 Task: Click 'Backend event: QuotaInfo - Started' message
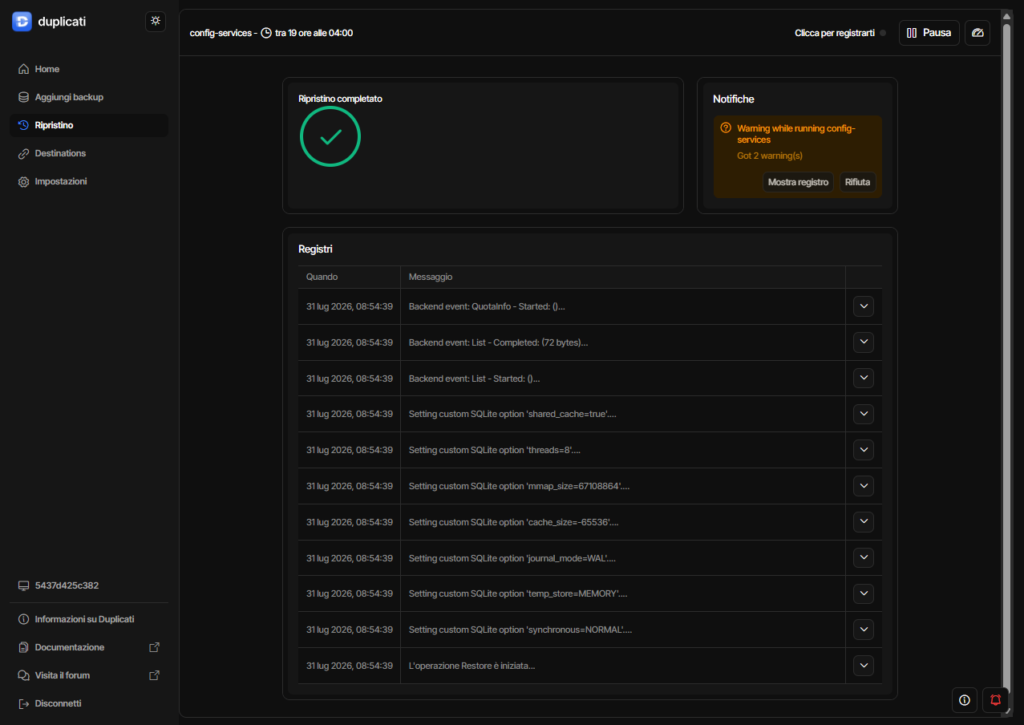tap(487, 306)
